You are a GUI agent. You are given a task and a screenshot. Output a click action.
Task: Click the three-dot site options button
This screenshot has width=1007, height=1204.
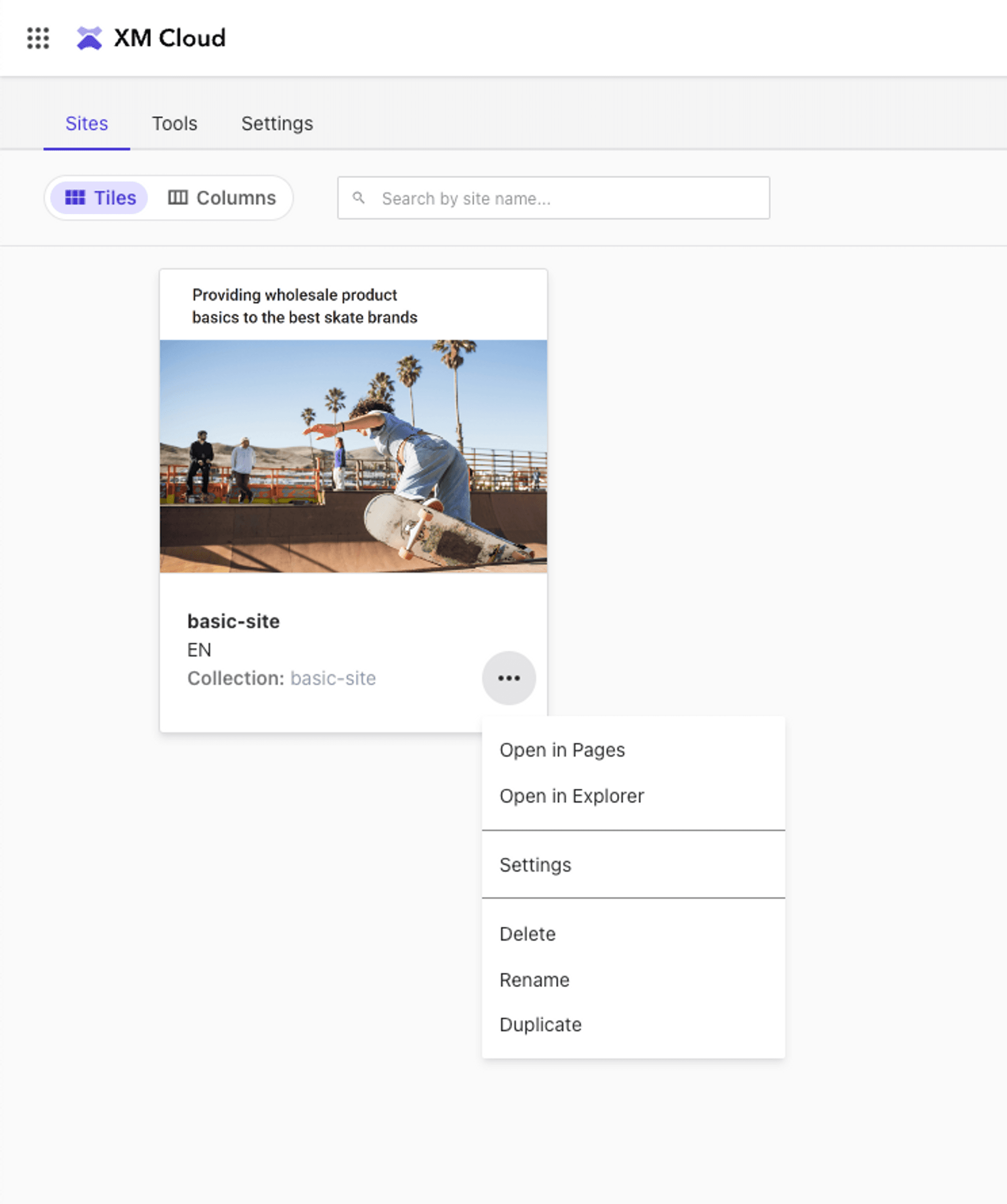pyautogui.click(x=509, y=678)
